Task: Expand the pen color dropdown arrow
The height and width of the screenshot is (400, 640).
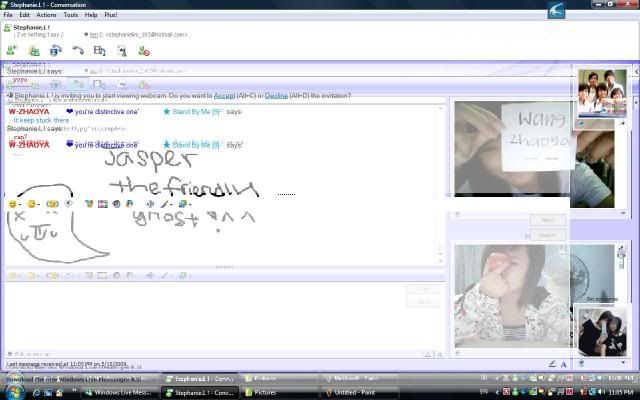Action: pos(171,204)
